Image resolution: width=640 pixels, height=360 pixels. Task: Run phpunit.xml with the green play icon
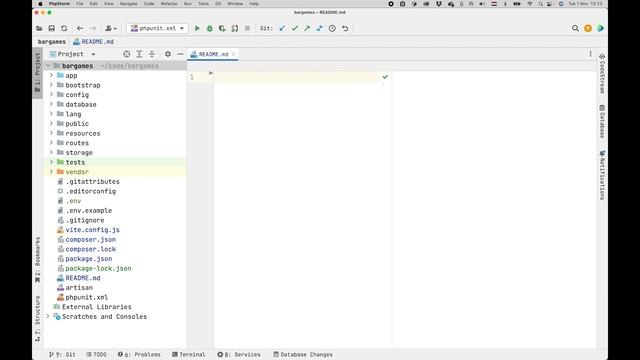pos(197,28)
